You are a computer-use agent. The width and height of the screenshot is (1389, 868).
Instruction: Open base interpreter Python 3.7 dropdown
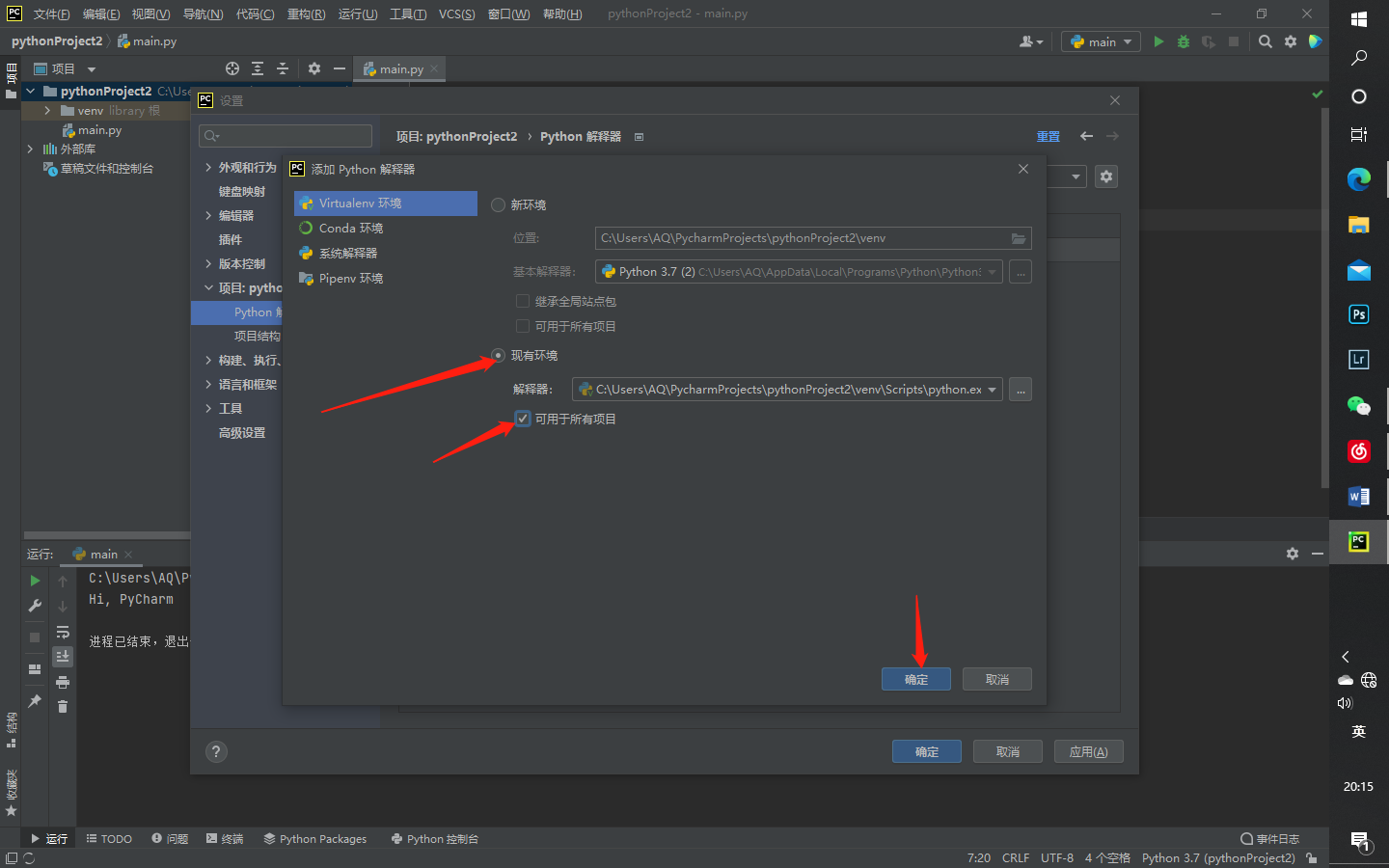point(992,272)
